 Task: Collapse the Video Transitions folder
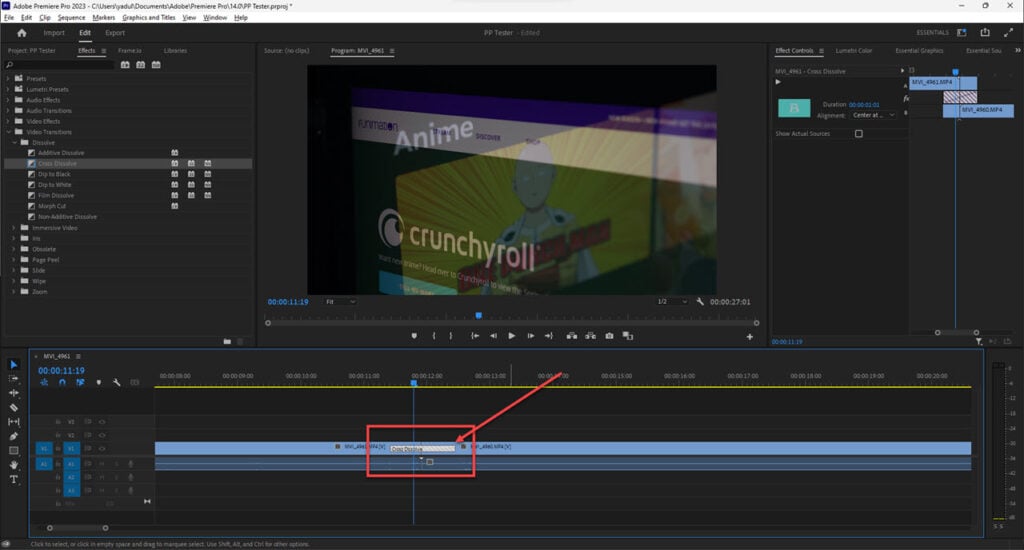(8, 132)
